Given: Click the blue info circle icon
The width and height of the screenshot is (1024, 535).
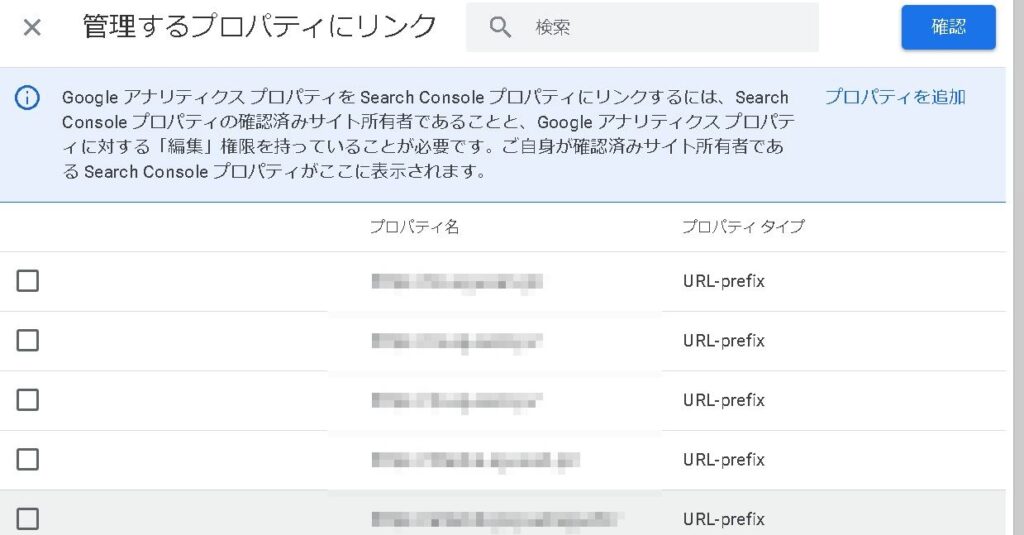Looking at the screenshot, I should pyautogui.click(x=27, y=98).
